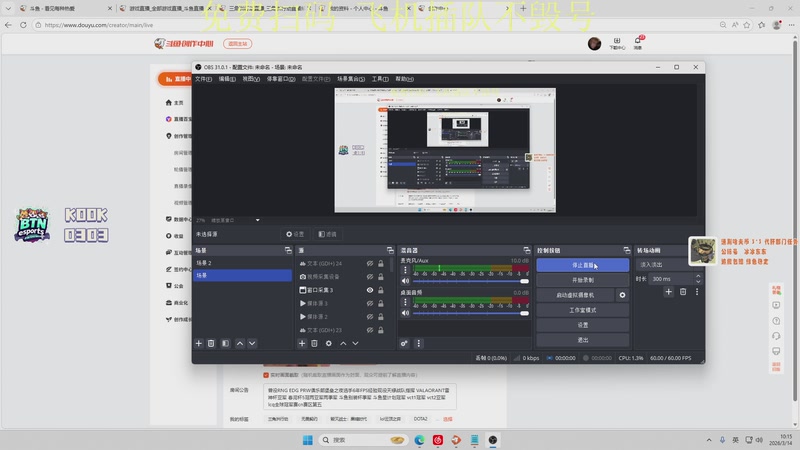Unlock 窗口采集 3 source
800x450 pixels.
pos(381,290)
